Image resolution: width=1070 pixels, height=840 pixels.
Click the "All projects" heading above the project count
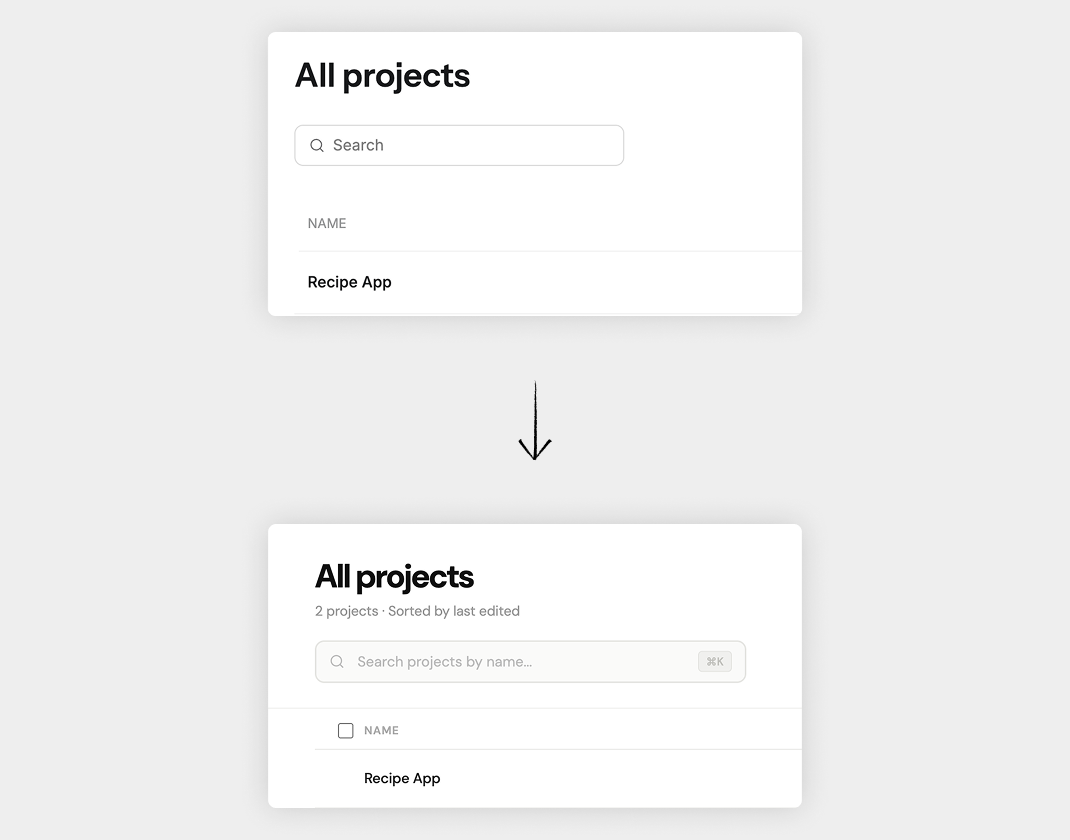click(x=394, y=576)
